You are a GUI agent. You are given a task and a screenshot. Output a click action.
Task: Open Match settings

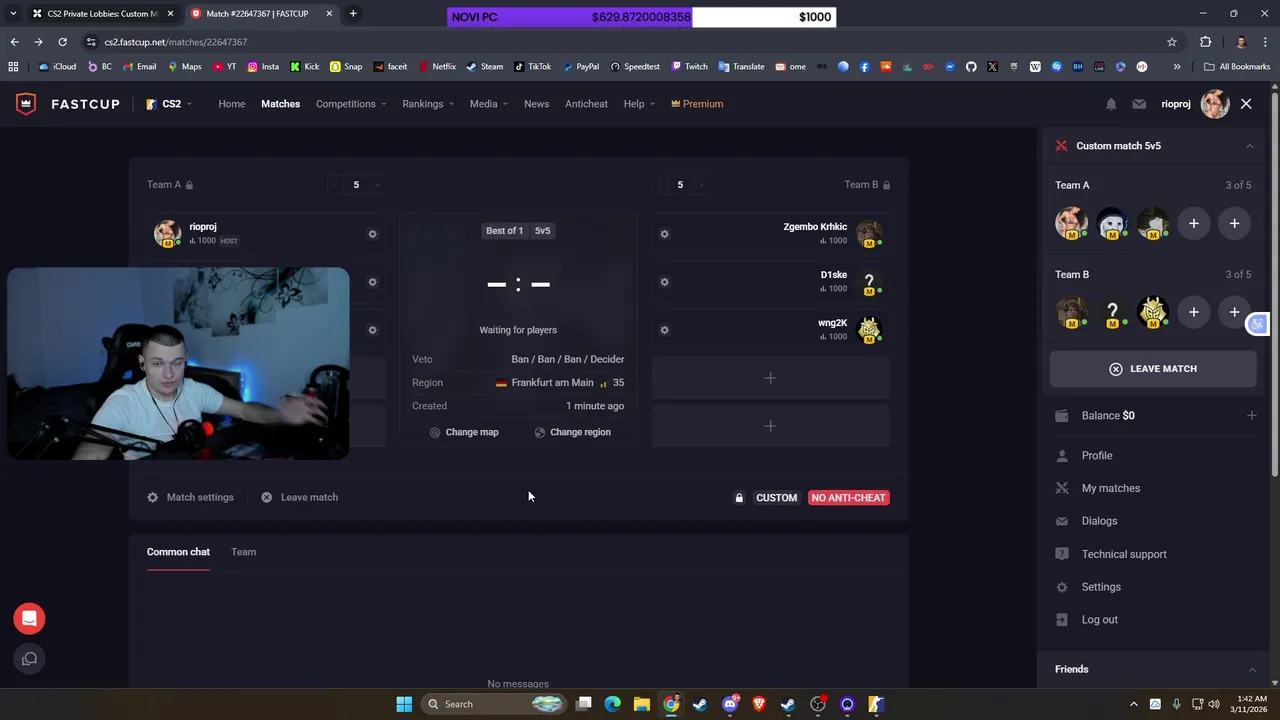tap(190, 497)
